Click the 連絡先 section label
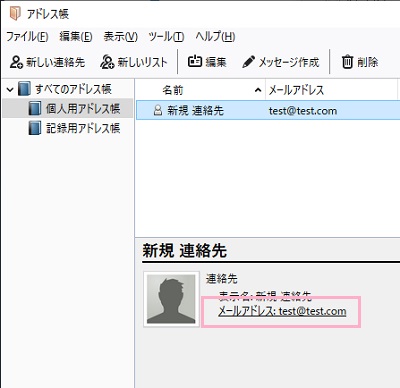Viewport: 400px width, 388px height. pyautogui.click(x=221, y=278)
